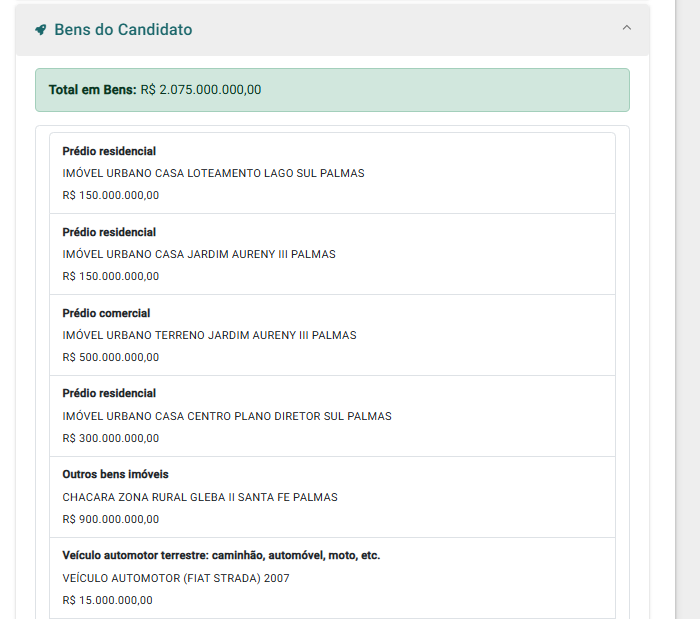Click the R$ 2.075.000.000,00 total amount
The image size is (700, 619).
(x=201, y=90)
